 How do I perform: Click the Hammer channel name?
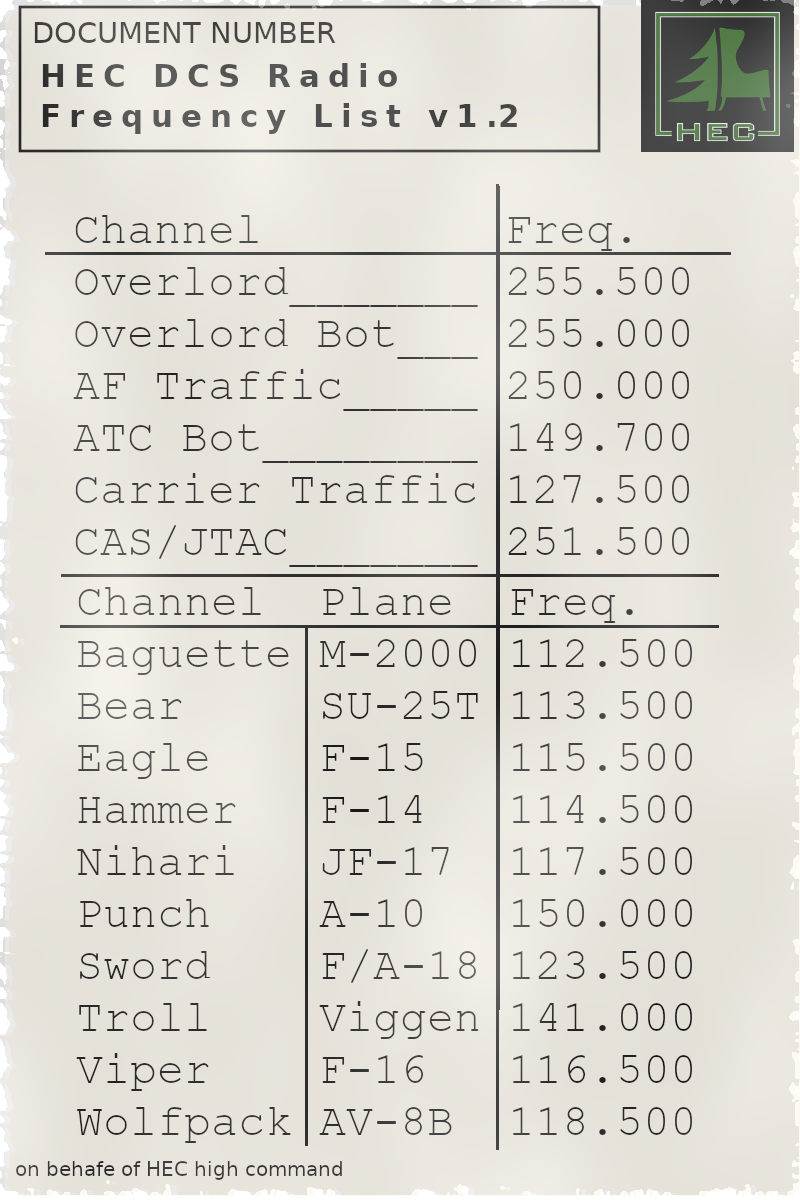tap(157, 811)
